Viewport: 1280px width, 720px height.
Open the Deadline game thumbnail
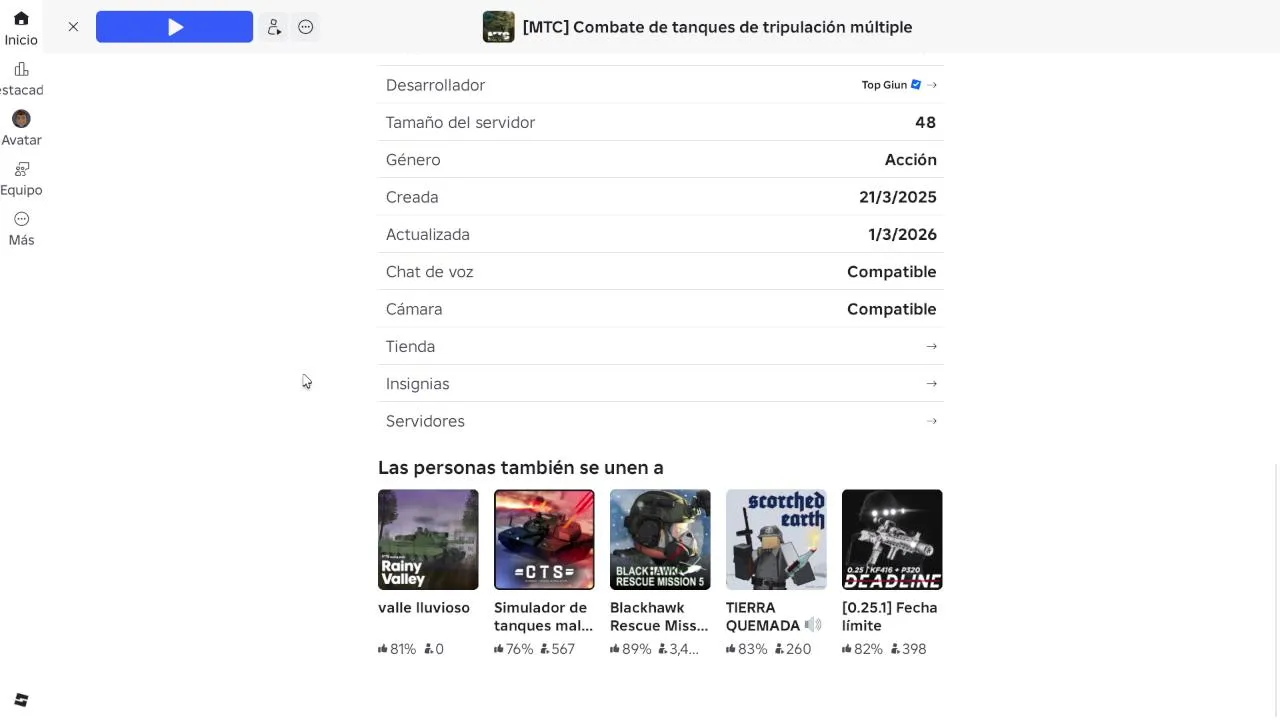892,540
